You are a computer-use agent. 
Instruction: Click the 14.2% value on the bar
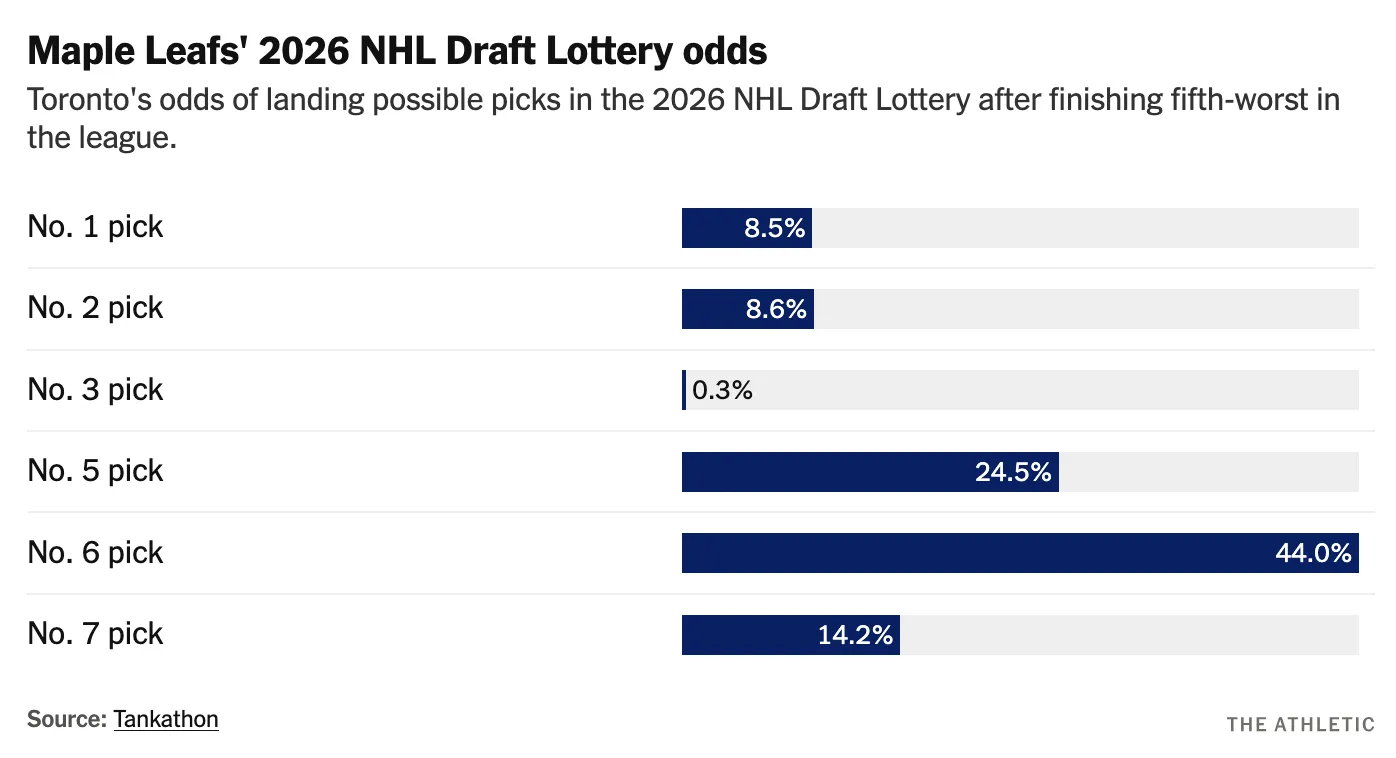tap(855, 635)
